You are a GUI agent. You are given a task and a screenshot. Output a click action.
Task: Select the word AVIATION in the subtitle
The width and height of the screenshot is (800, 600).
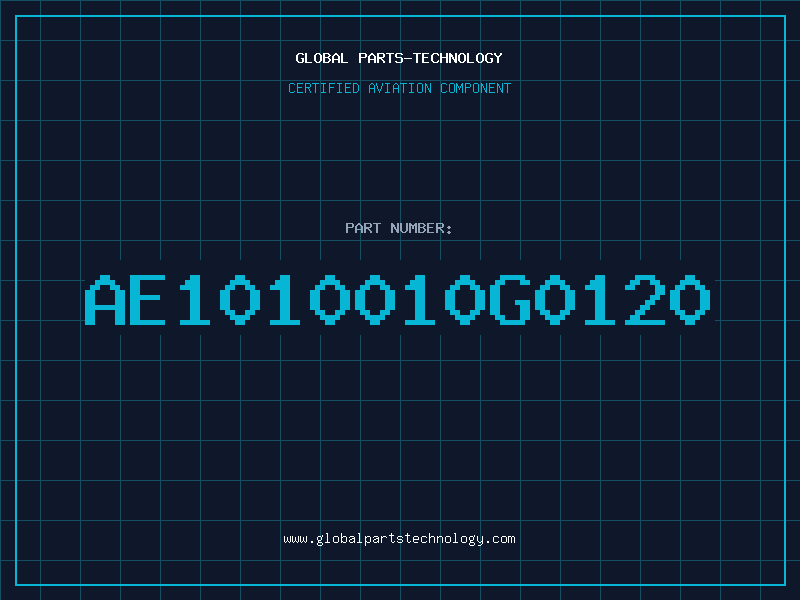[399, 88]
